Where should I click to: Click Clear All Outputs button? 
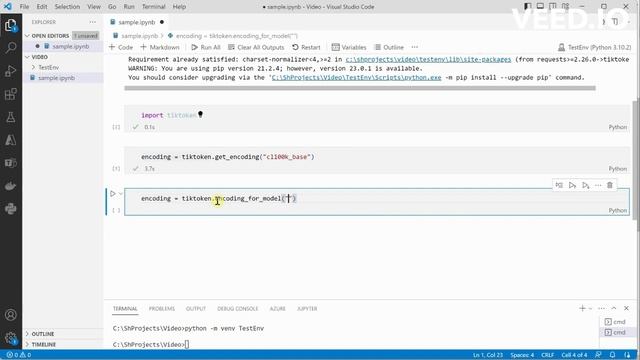click(256, 47)
